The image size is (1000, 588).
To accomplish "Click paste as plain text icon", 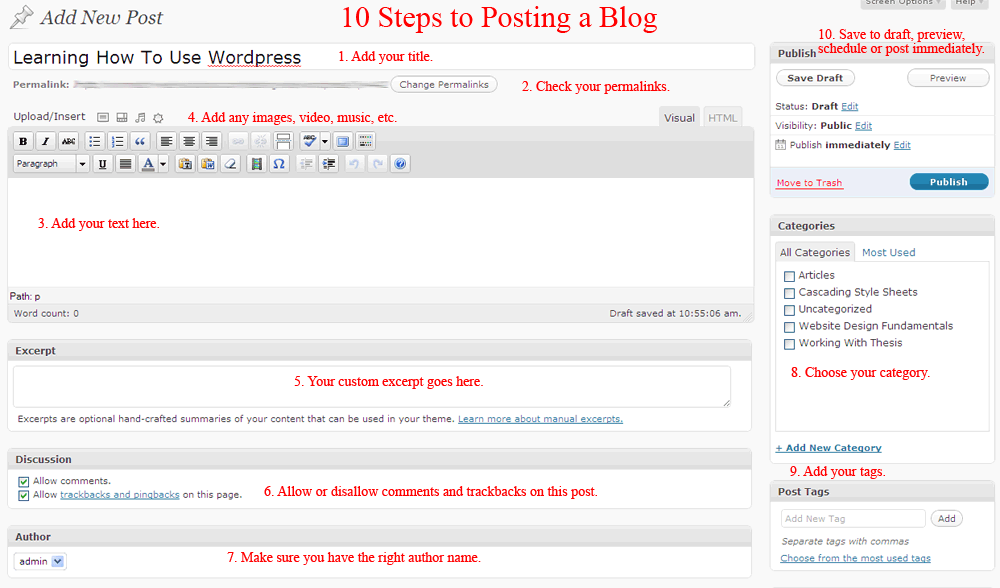I will click(x=185, y=164).
